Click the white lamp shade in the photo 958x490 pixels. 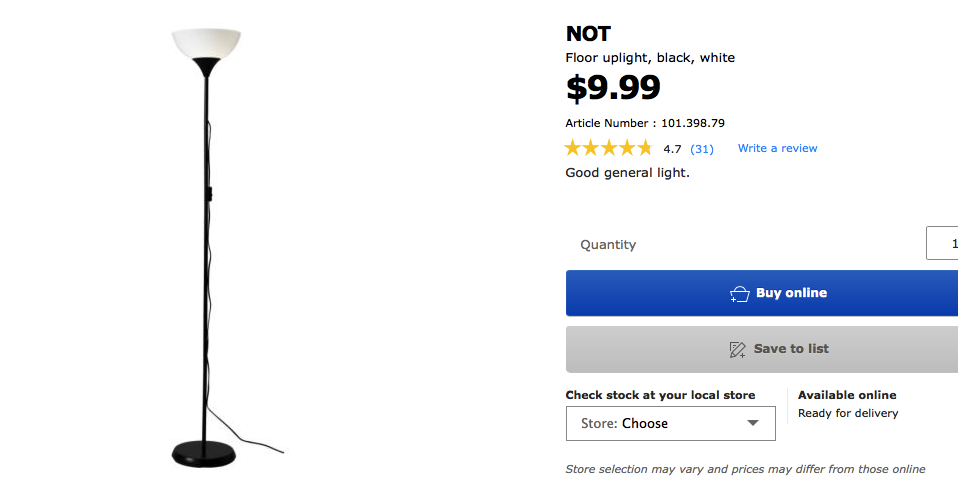click(x=207, y=43)
